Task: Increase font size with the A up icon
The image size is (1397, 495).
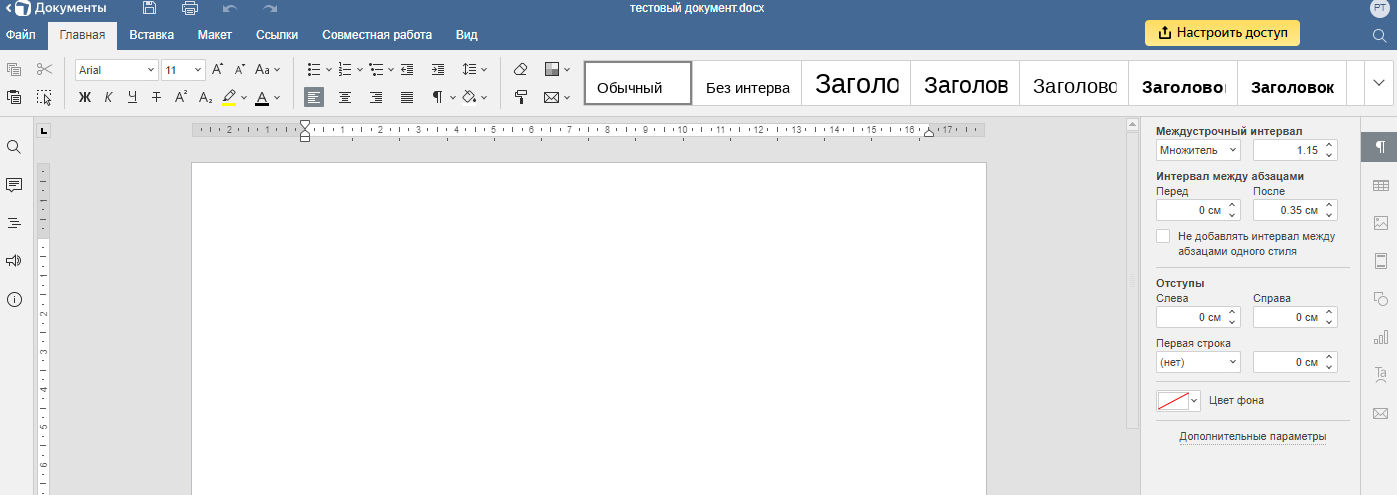Action: [x=217, y=70]
